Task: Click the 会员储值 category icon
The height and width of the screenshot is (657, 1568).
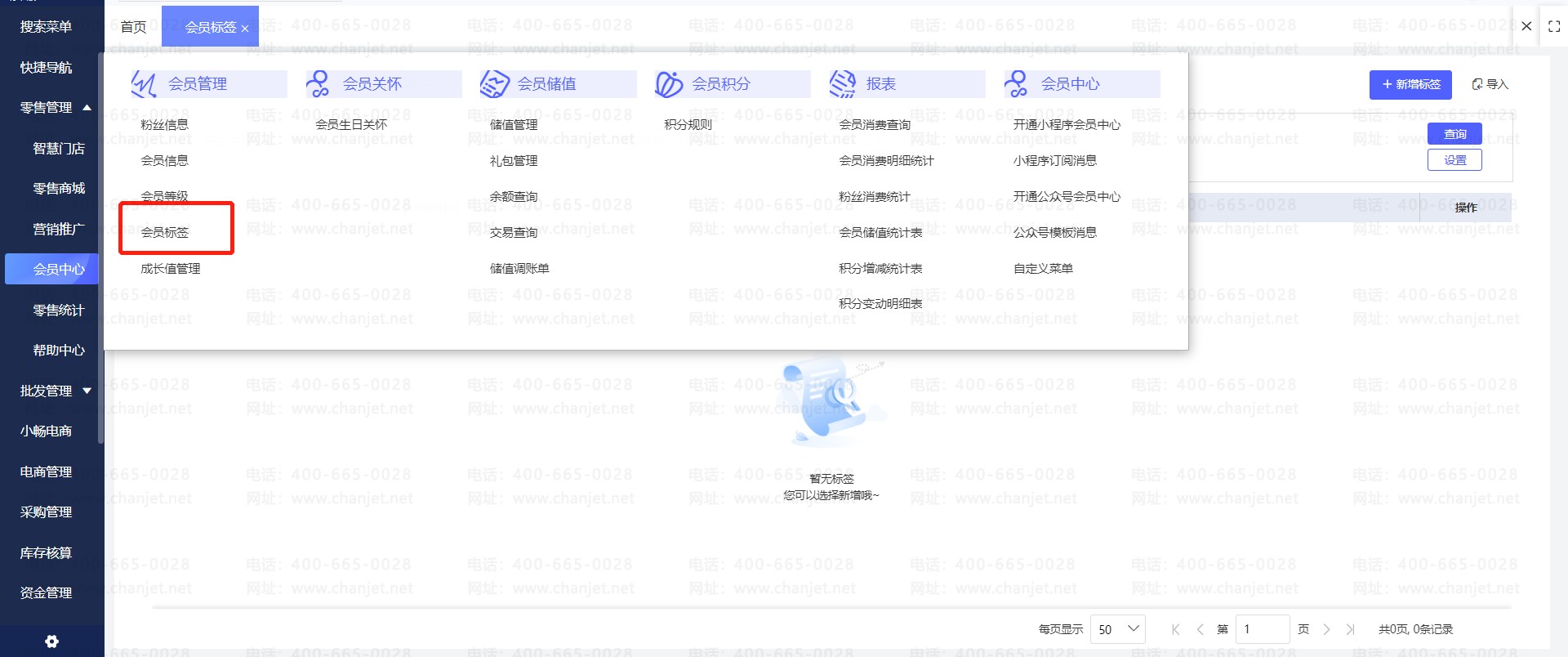Action: (494, 84)
